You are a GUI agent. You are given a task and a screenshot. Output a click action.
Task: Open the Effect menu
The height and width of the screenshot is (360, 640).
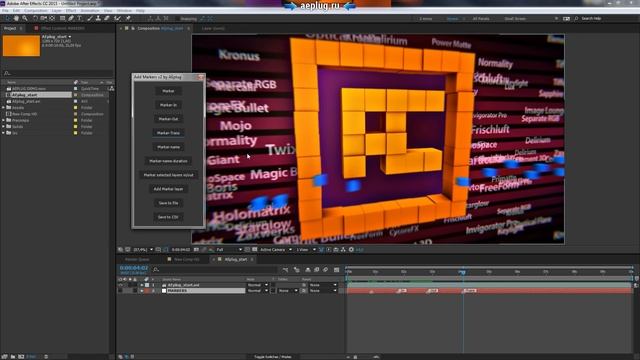[x=71, y=11]
